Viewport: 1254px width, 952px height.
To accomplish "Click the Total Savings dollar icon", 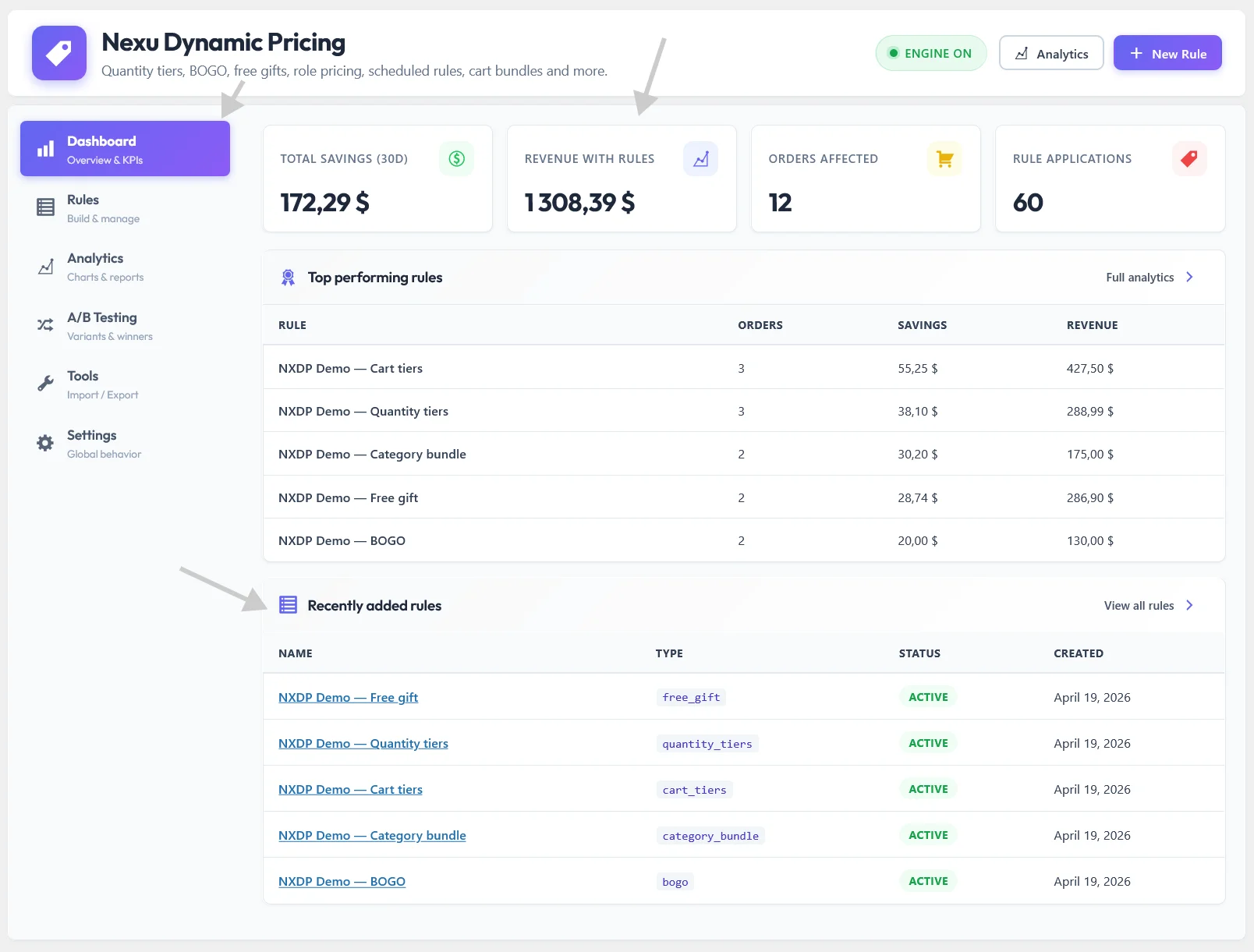I will click(x=457, y=159).
